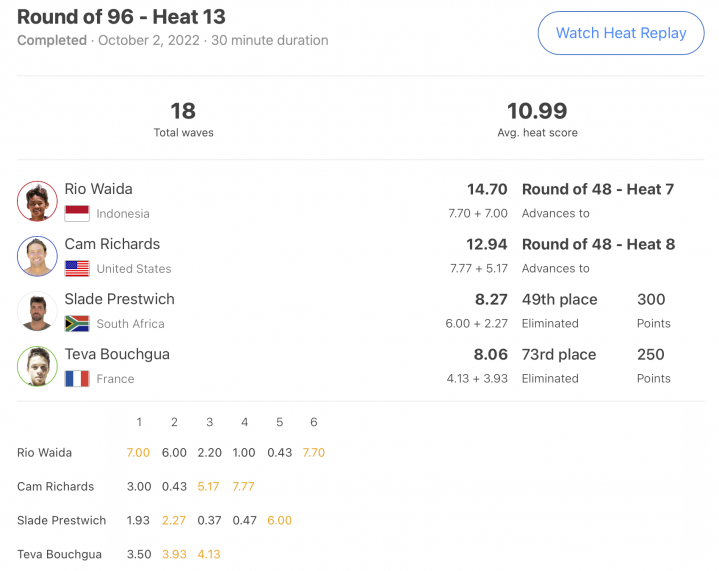This screenshot has height=571, width=719.
Task: Click the wave column 6 header
Action: click(x=314, y=422)
